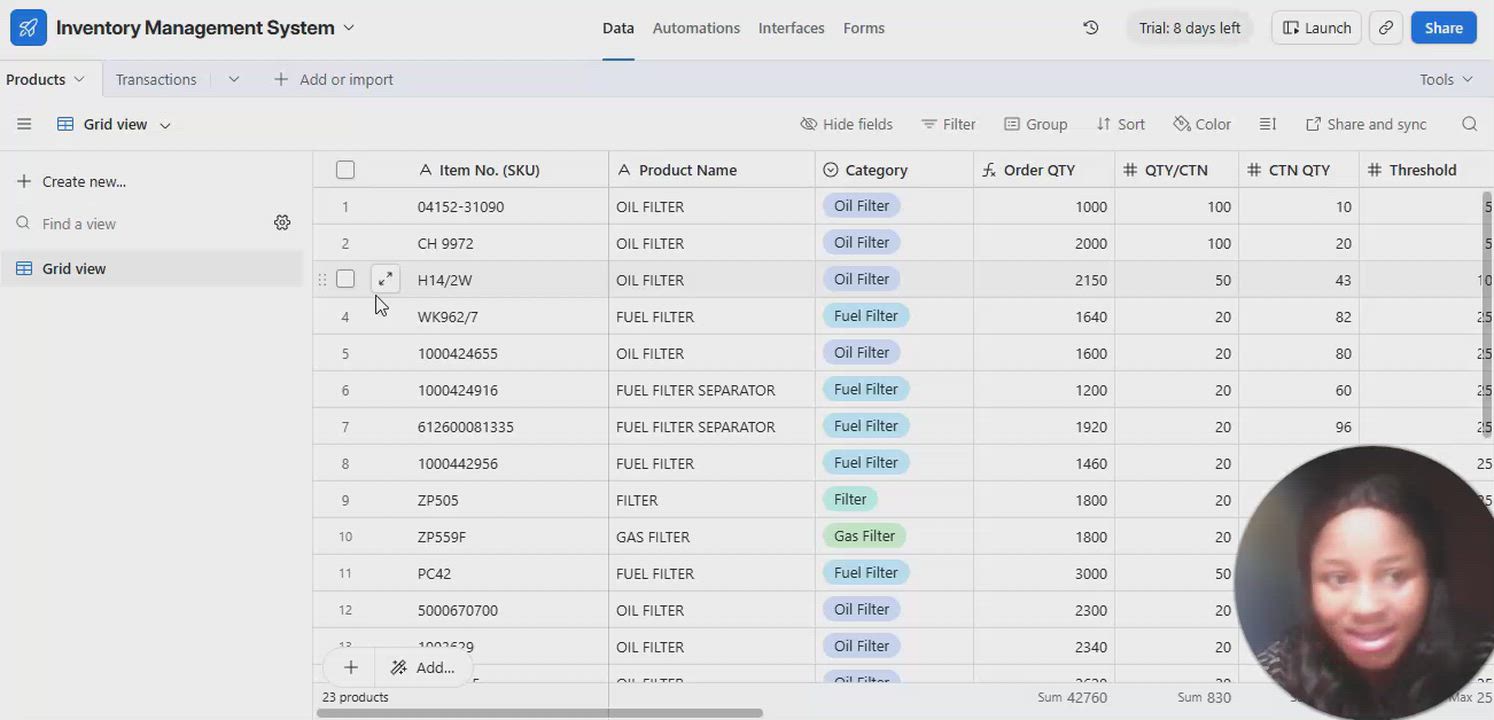Open the Transactions table tab
Viewport: 1494px width, 720px height.
coord(156,79)
